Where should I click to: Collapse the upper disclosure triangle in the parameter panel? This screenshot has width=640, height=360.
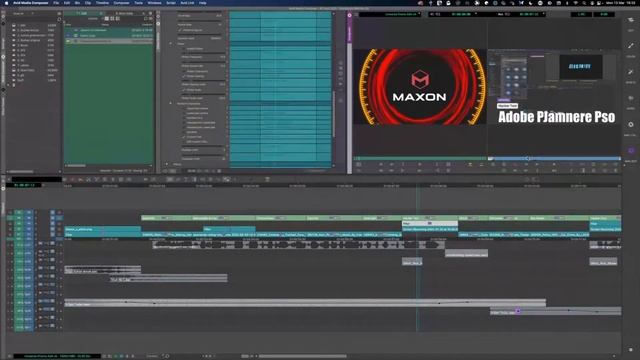[x=171, y=43]
